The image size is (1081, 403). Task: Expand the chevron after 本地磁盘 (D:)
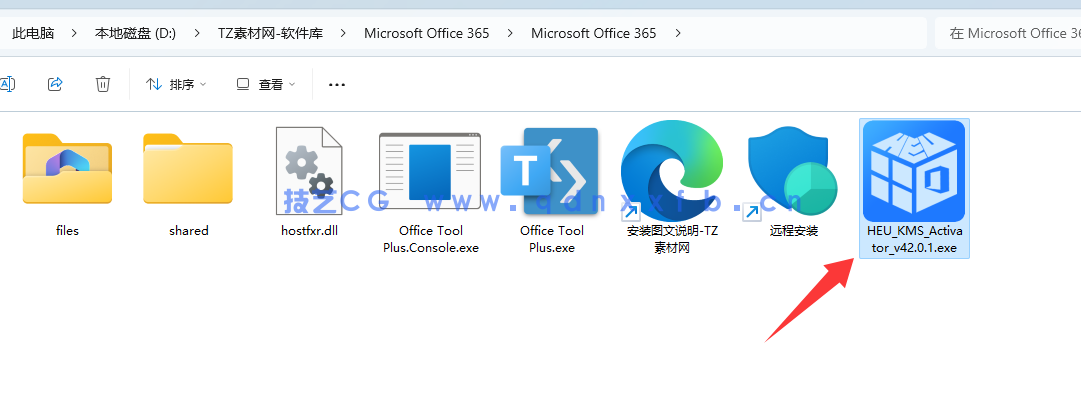pyautogui.click(x=196, y=33)
